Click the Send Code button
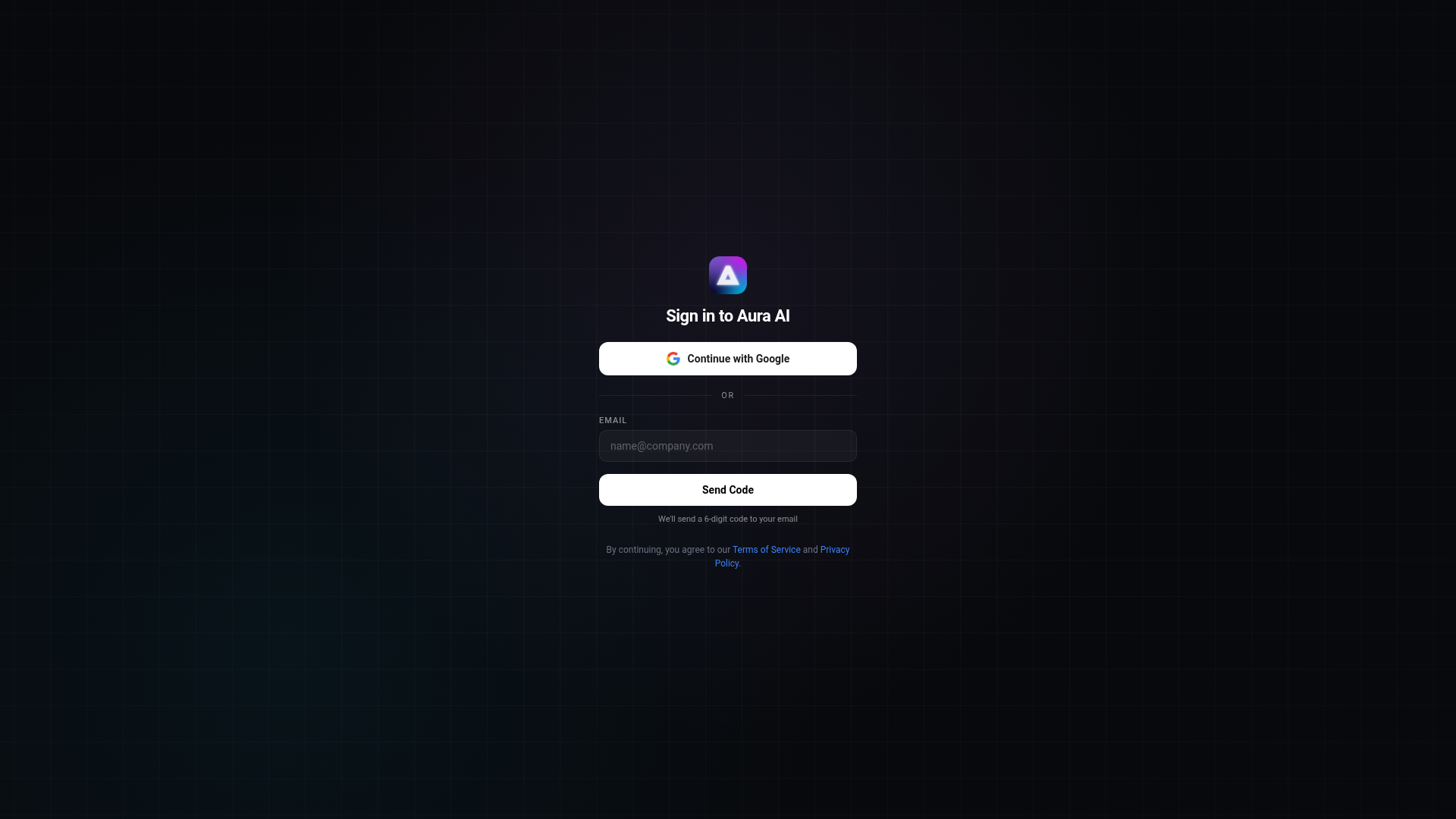Image resolution: width=1456 pixels, height=819 pixels. (728, 490)
